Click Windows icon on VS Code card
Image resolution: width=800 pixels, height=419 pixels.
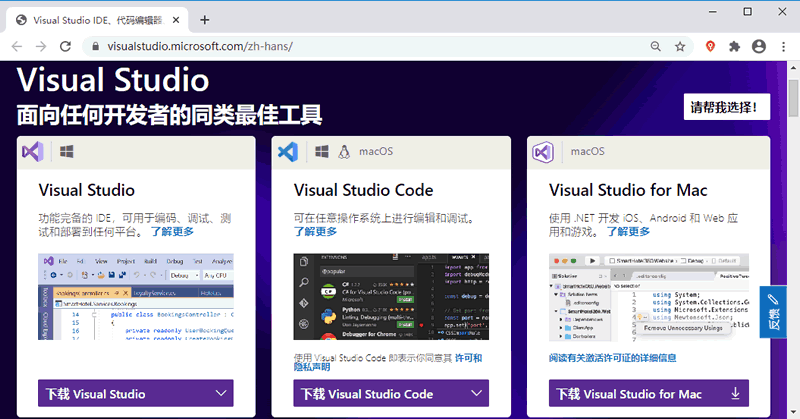pyautogui.click(x=321, y=152)
